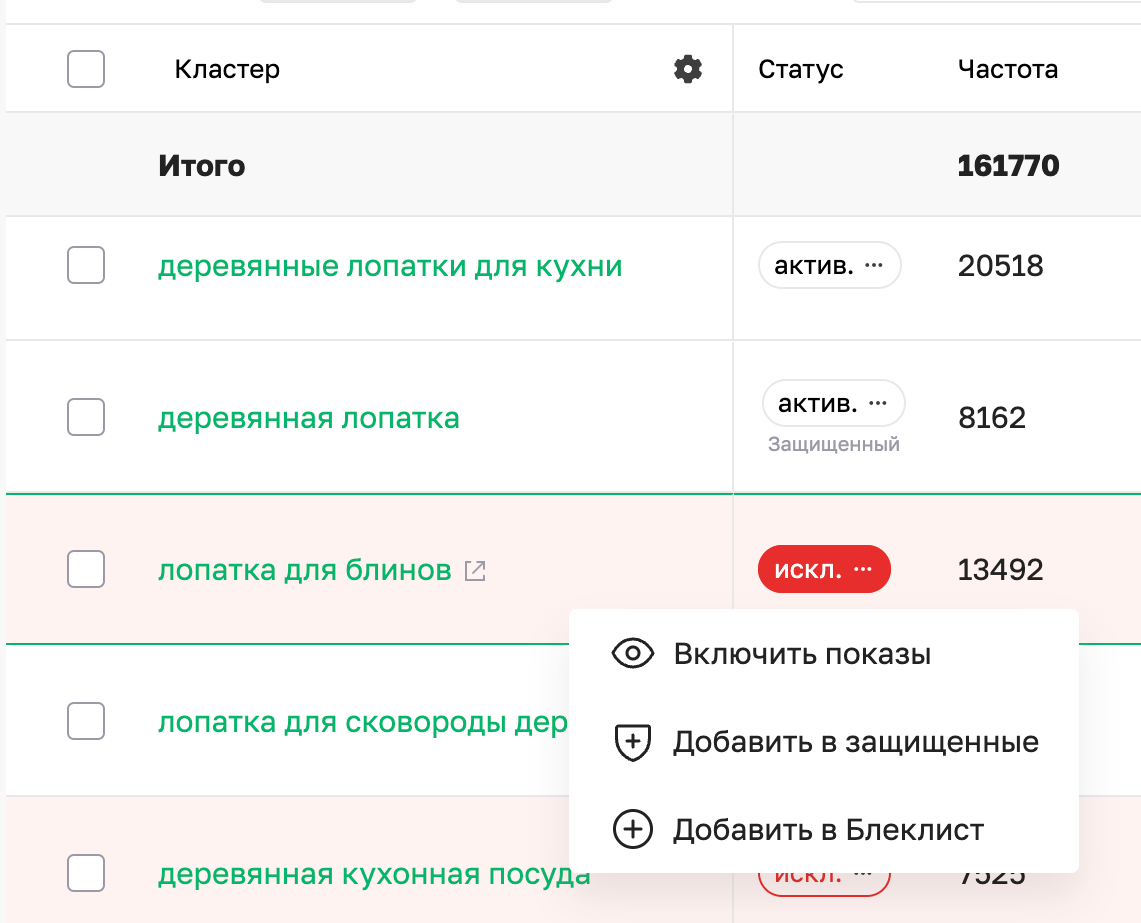Screen dimensions: 1141x923
Task: Select checkbox for деревянные лопатки для кухни
Action: [x=85, y=265]
